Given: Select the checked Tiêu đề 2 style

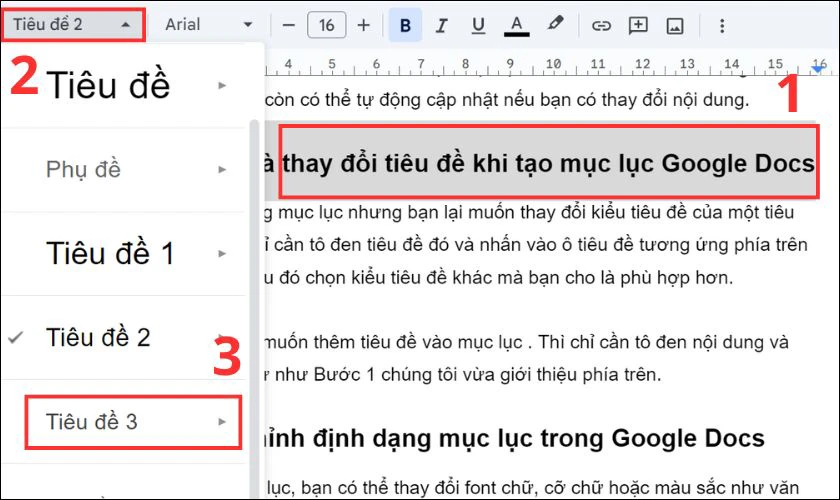Looking at the screenshot, I should tap(123, 338).
